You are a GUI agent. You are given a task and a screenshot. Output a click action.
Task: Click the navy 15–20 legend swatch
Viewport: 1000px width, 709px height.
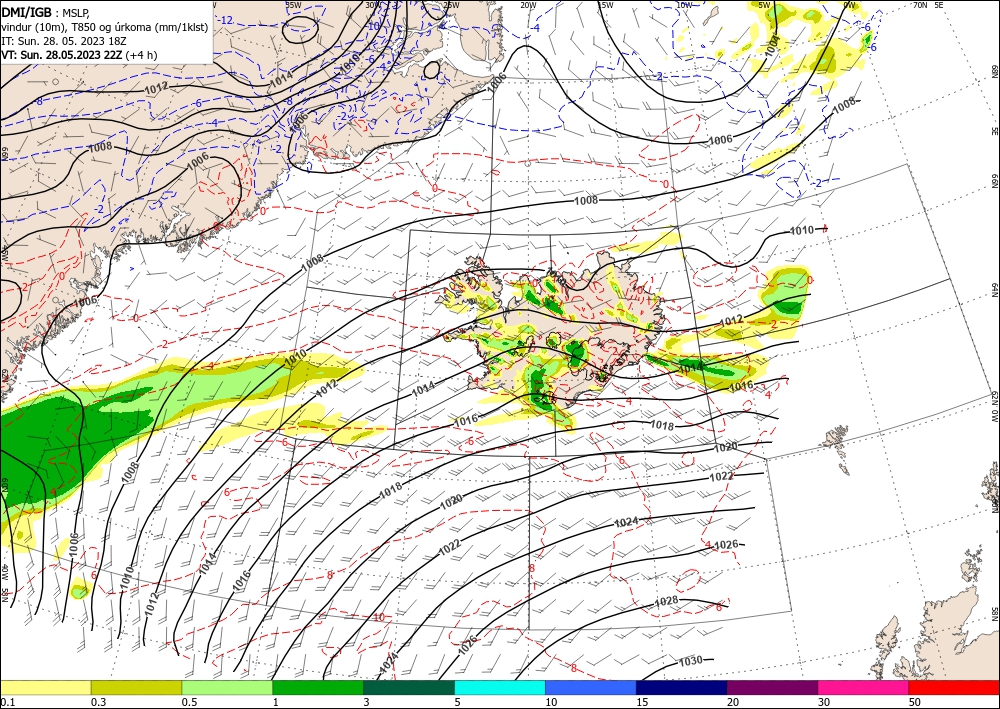pos(682,687)
